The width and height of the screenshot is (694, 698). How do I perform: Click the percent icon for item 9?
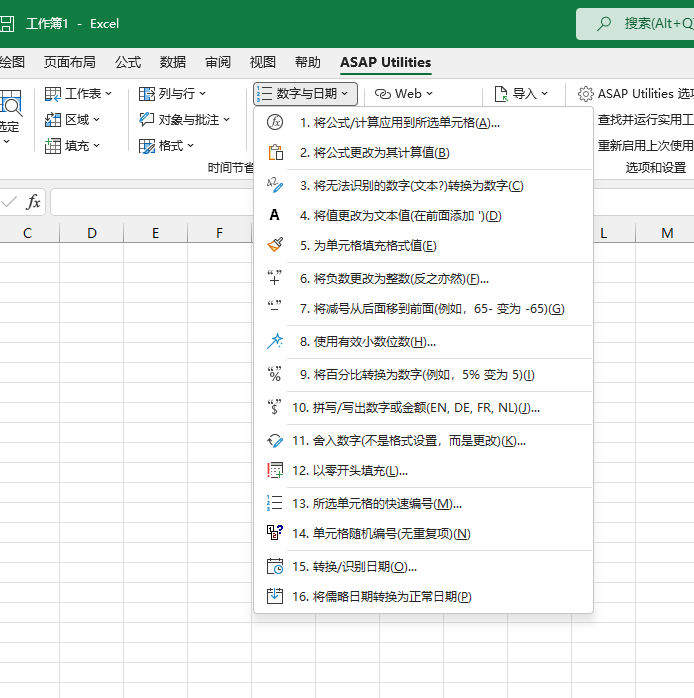pyautogui.click(x=274, y=374)
